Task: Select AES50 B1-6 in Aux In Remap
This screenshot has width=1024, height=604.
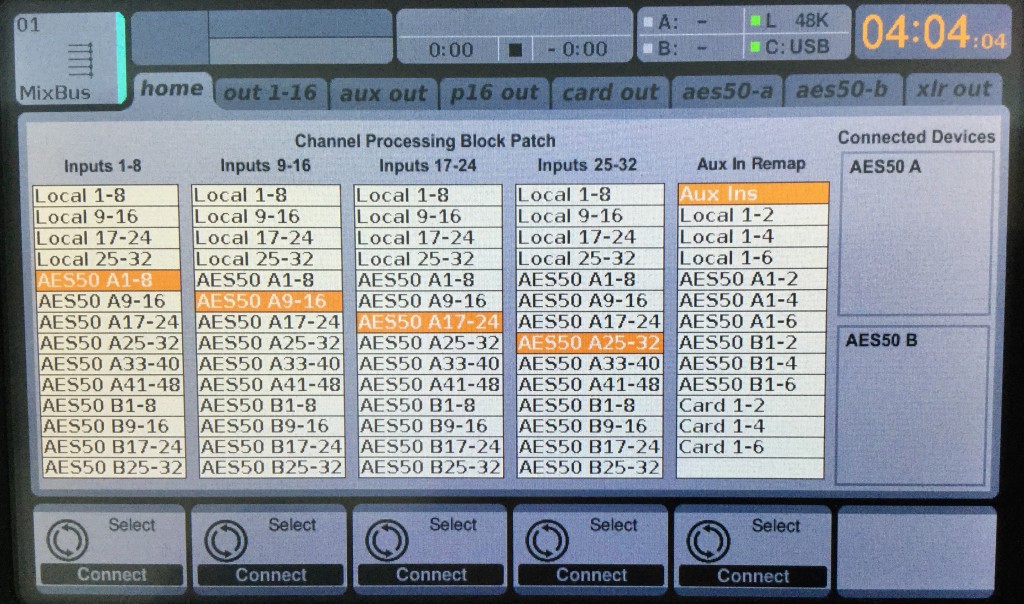Action: pos(751,384)
